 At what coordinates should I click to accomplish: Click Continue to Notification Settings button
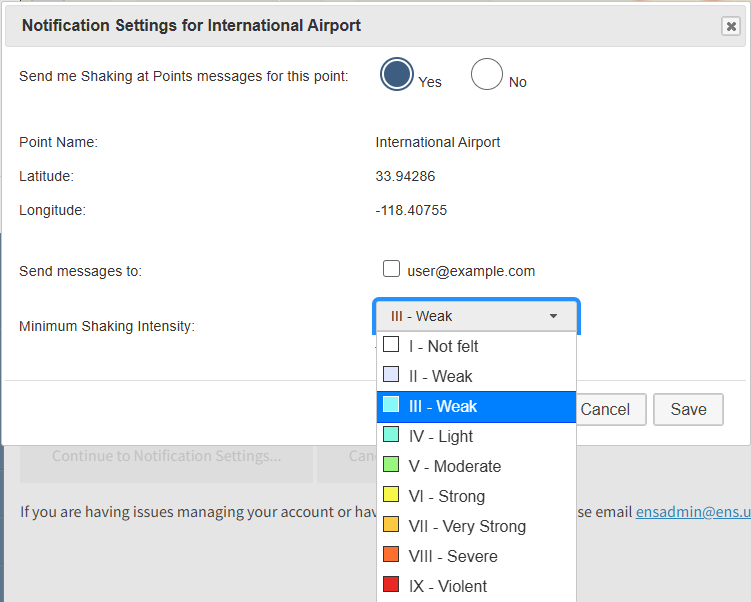[166, 463]
